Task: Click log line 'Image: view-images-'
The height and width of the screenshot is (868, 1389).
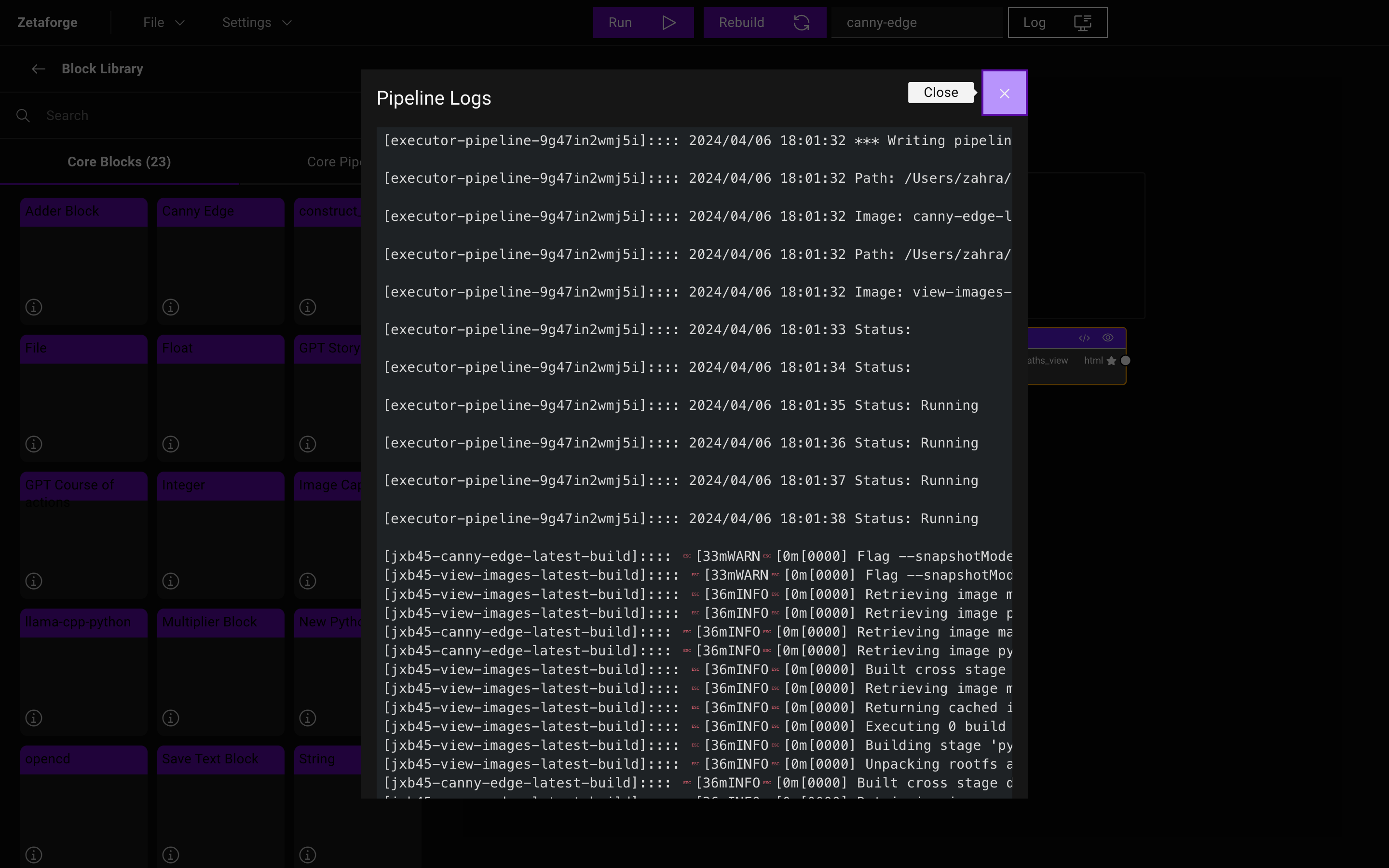Action: point(697,292)
